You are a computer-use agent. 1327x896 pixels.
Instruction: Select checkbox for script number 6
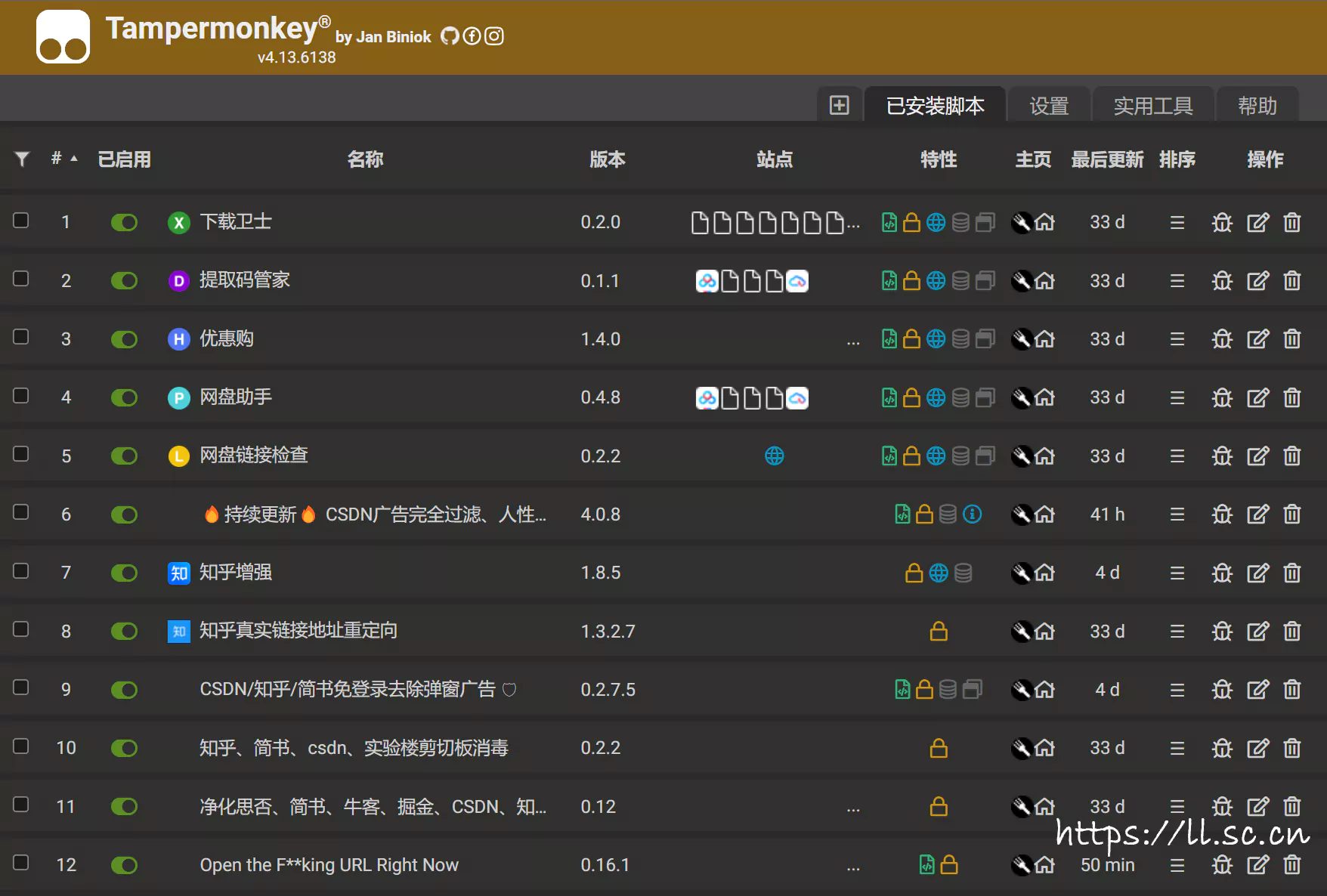[x=21, y=512]
